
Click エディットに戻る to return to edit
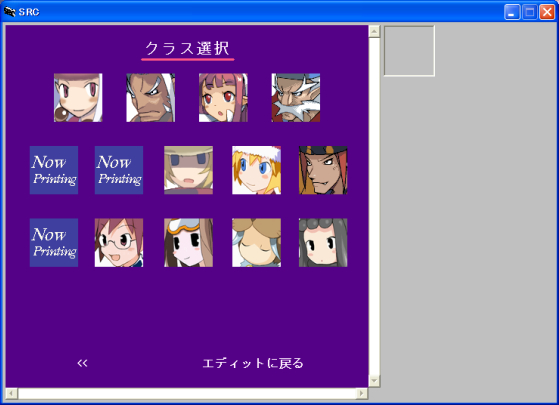click(x=253, y=363)
